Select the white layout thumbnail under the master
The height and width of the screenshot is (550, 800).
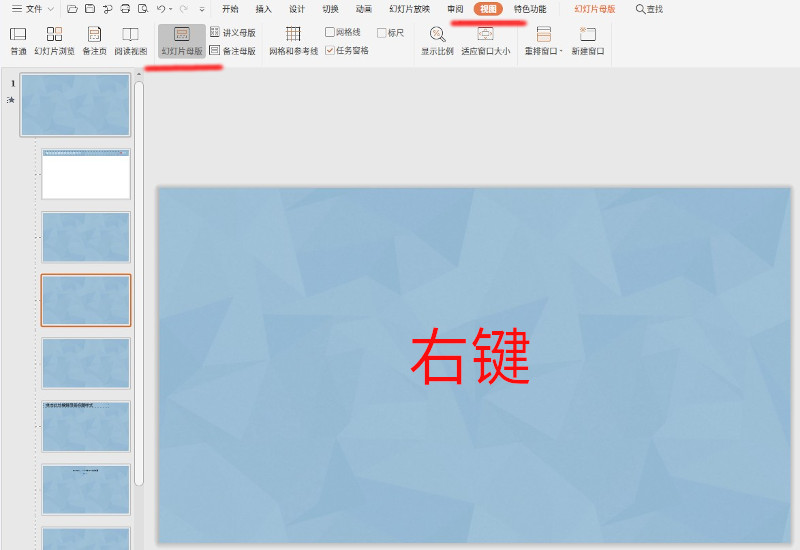[86, 174]
